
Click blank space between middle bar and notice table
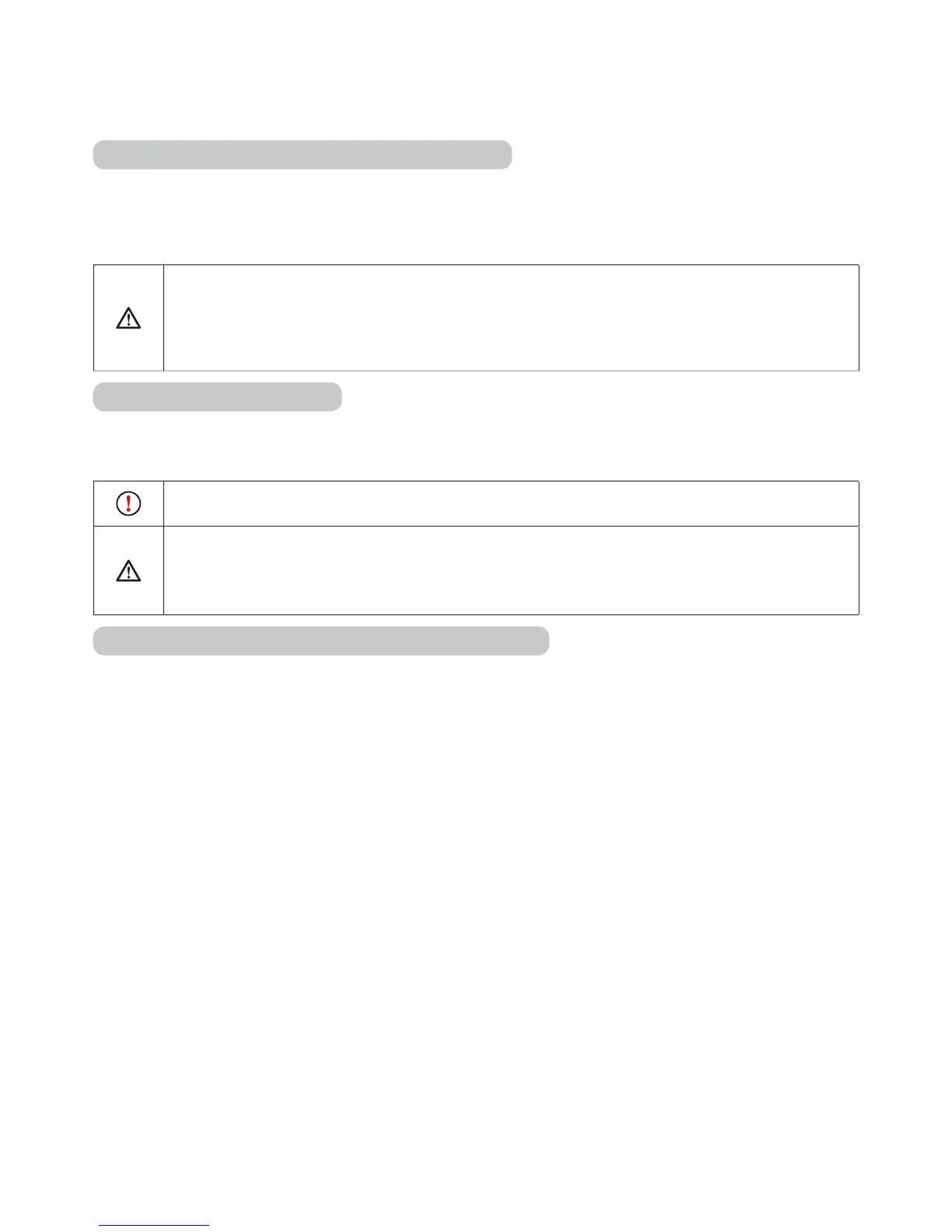point(467,446)
